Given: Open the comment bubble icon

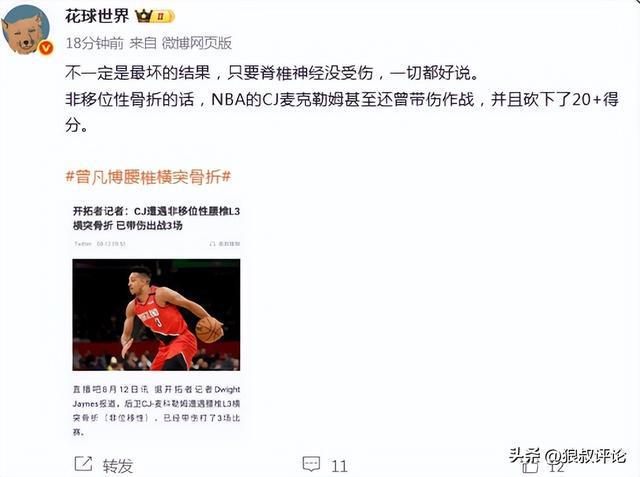Looking at the screenshot, I should point(311,464).
